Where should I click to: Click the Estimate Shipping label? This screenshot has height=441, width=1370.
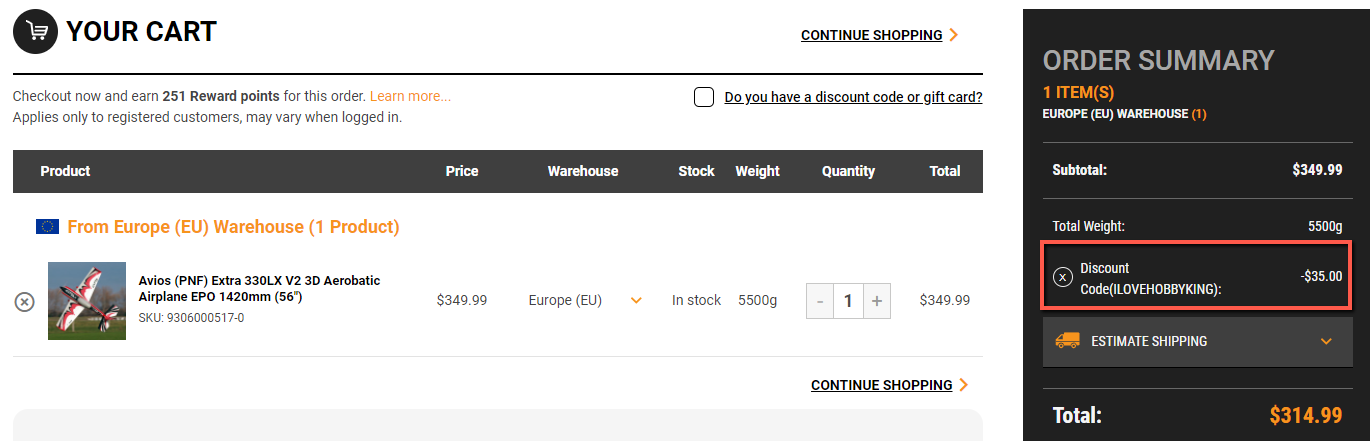[1149, 341]
